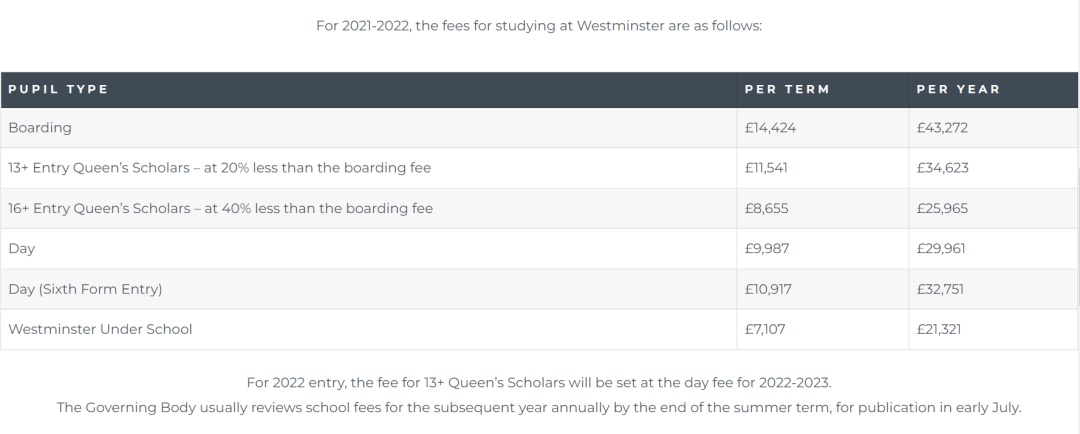The width and height of the screenshot is (1080, 434).
Task: Click the PER YEAR column header
Action: pos(958,90)
